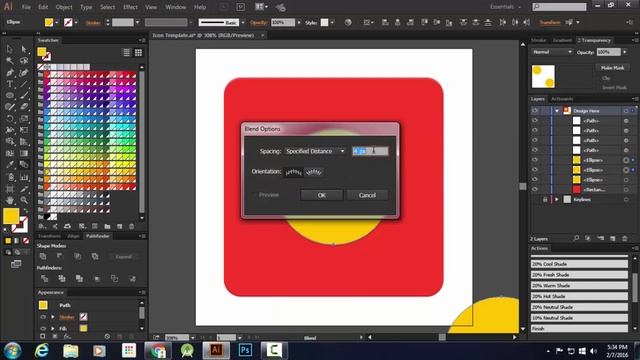The width and height of the screenshot is (640, 360).
Task: Show swatches in list view
Action: [x=127, y=52]
